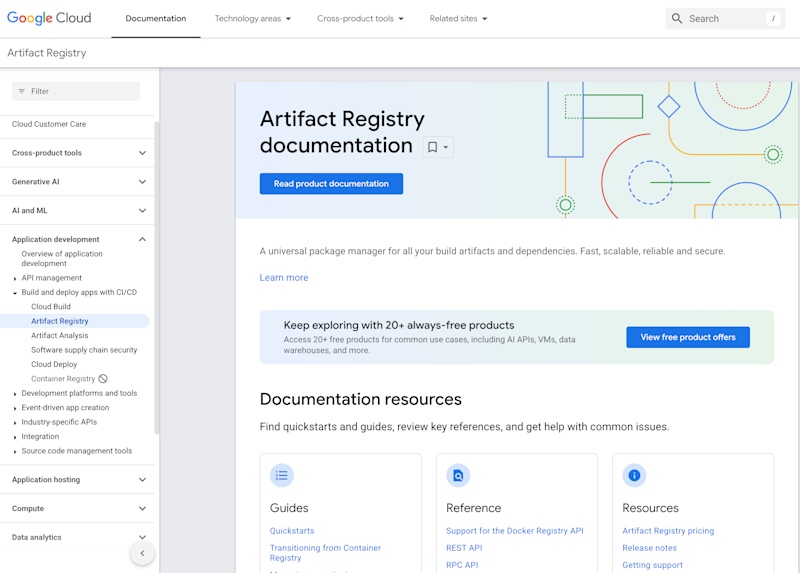Image resolution: width=800 pixels, height=573 pixels.
Task: Expand Industry-specific APIs
Action: tap(15, 422)
